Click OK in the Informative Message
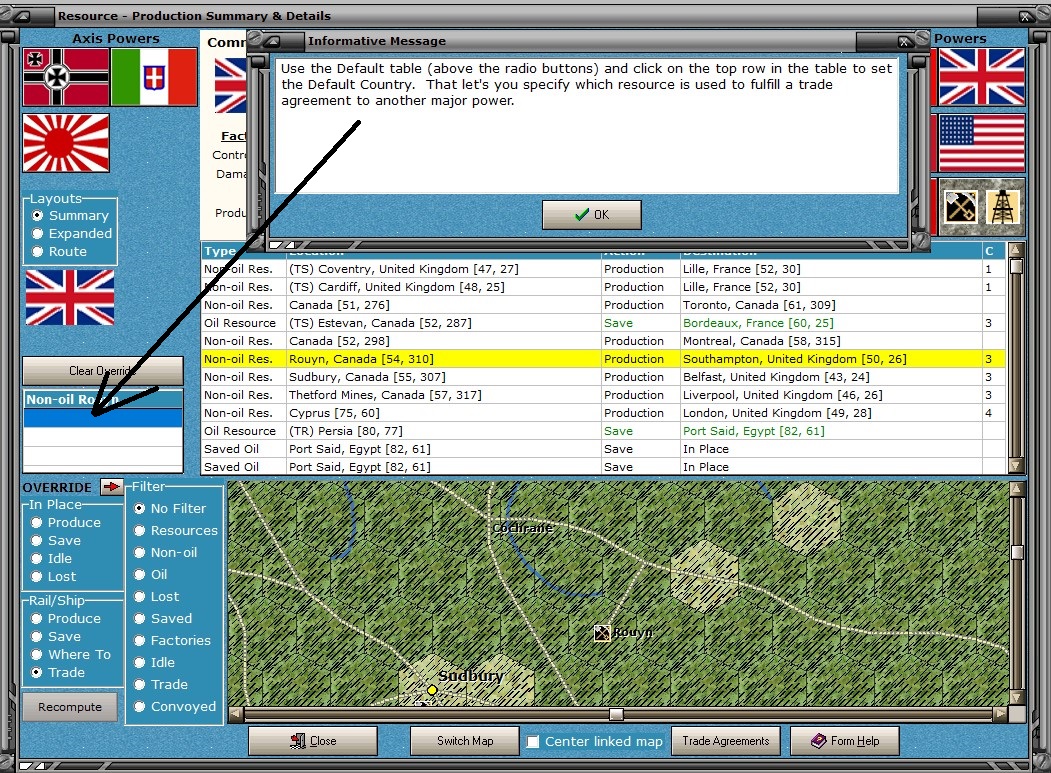The height and width of the screenshot is (773, 1051). pyautogui.click(x=592, y=215)
